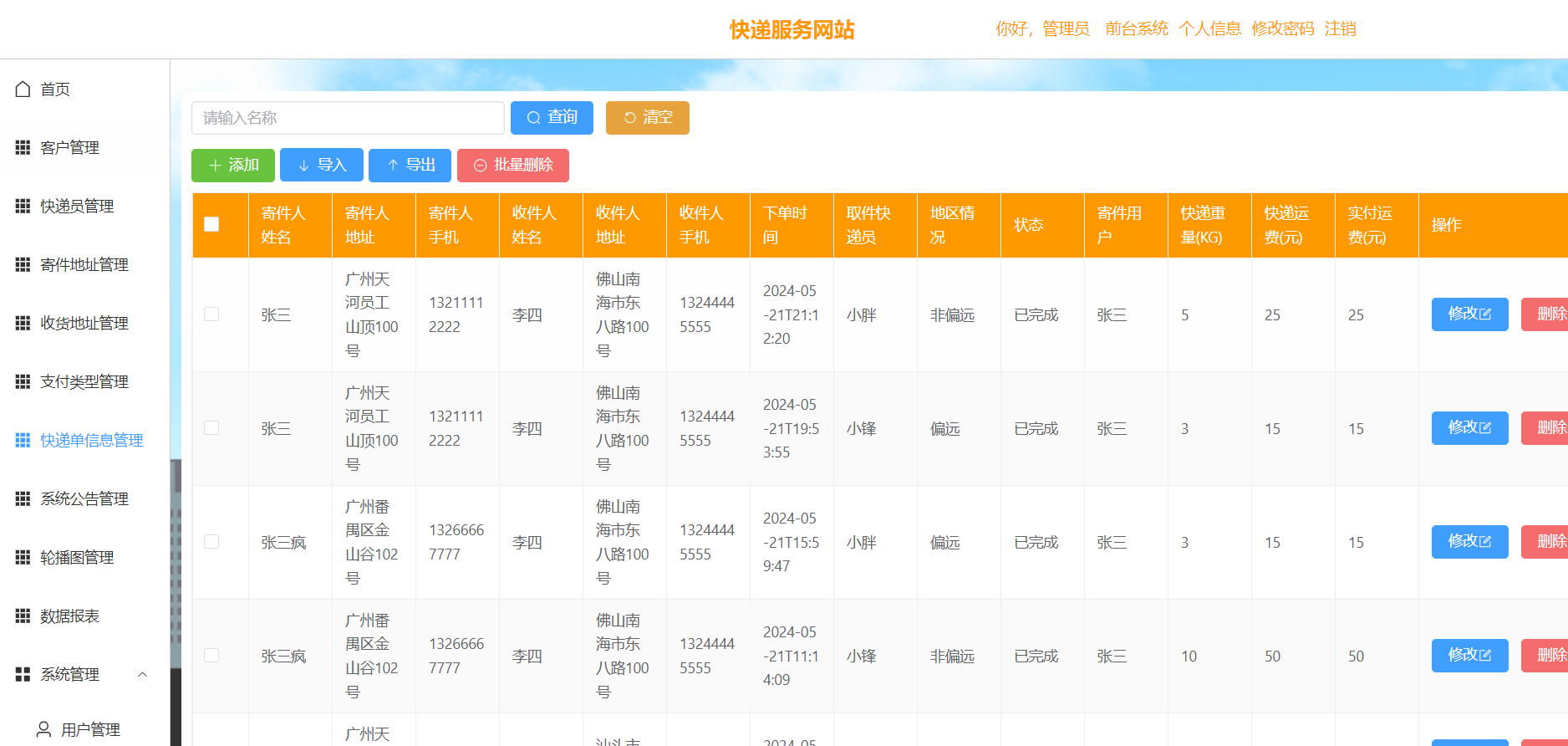Open 系统公告管理 menu item
Viewport: 1568px width, 746px height.
[85, 498]
